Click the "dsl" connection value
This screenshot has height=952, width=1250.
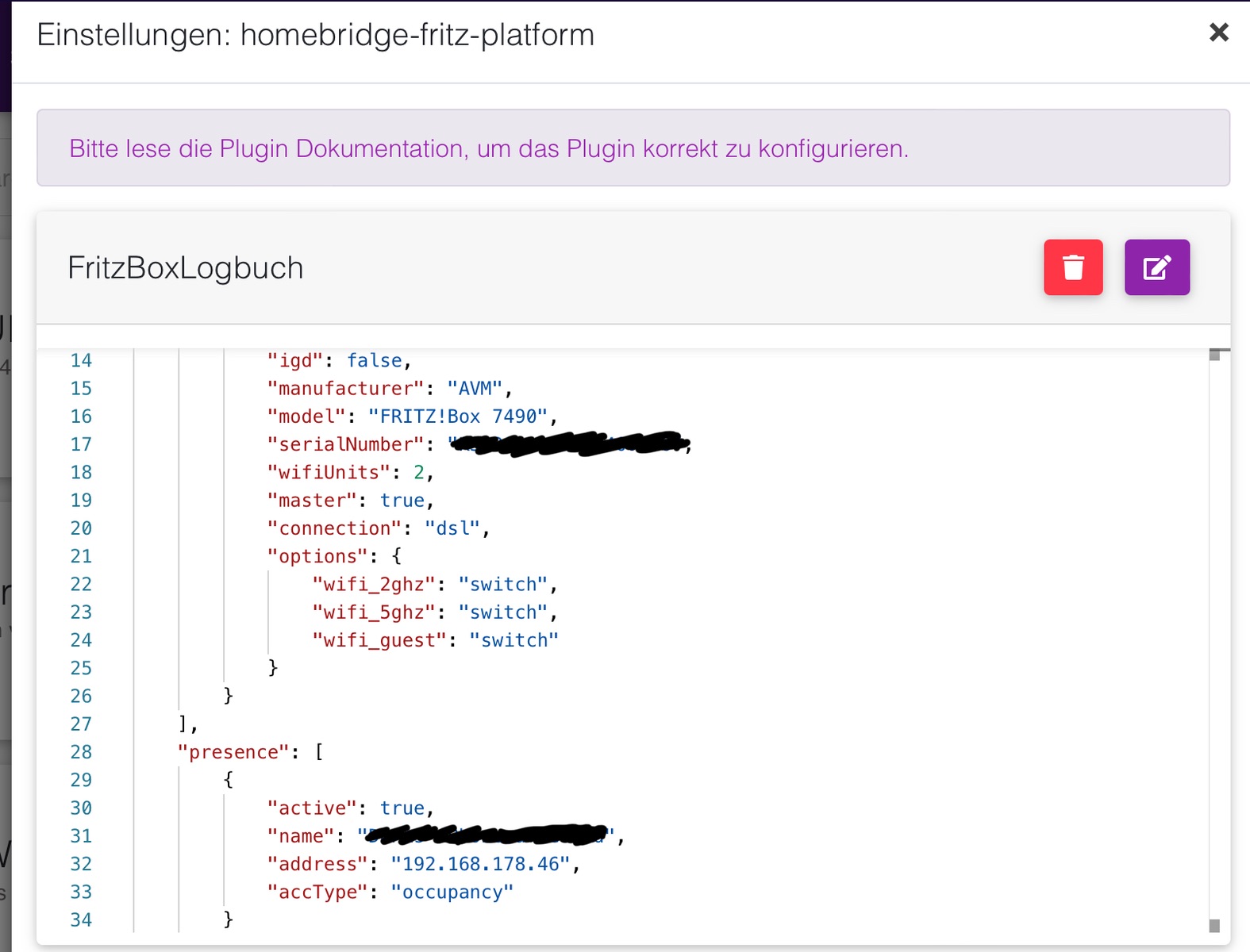pos(452,528)
